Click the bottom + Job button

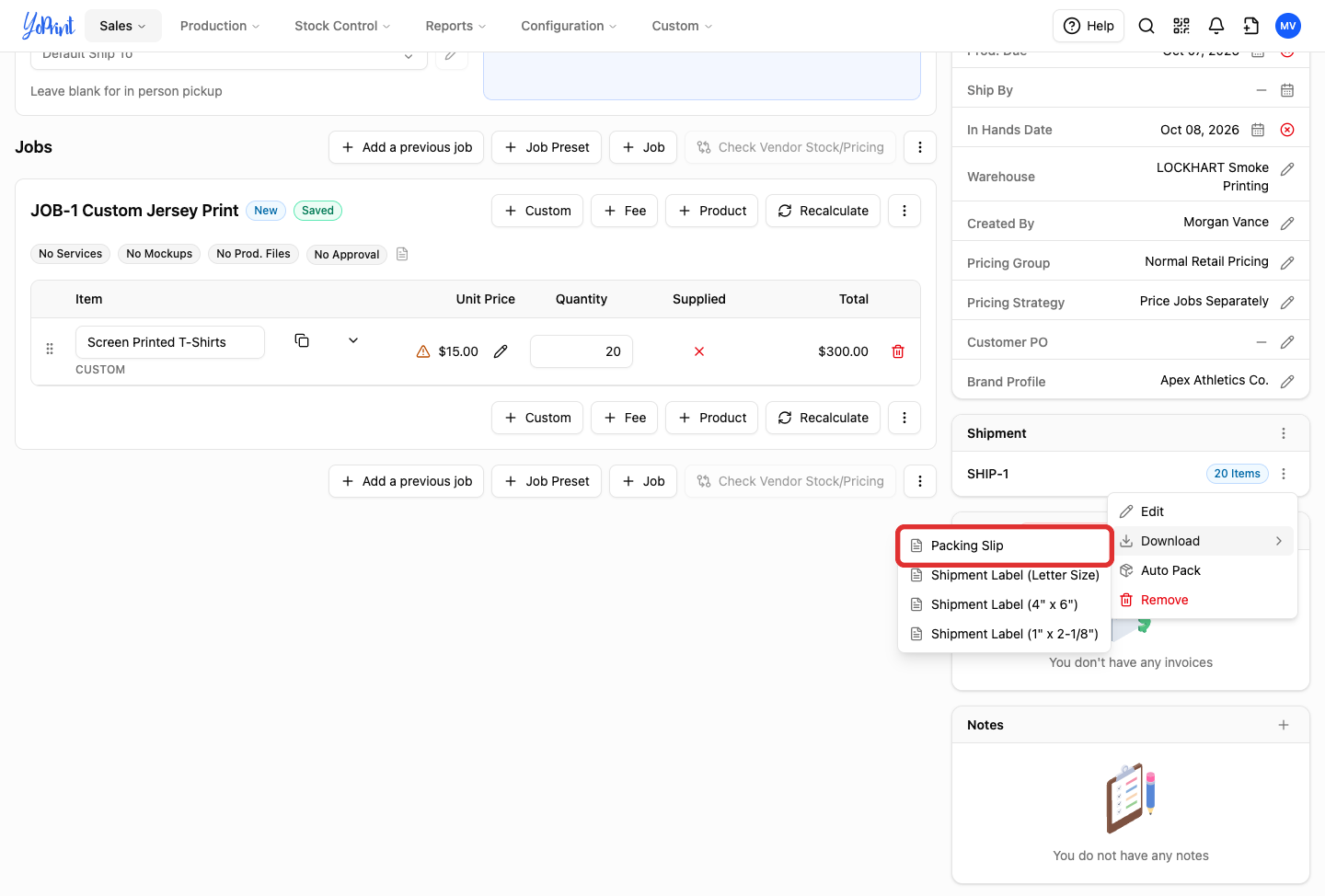point(643,481)
